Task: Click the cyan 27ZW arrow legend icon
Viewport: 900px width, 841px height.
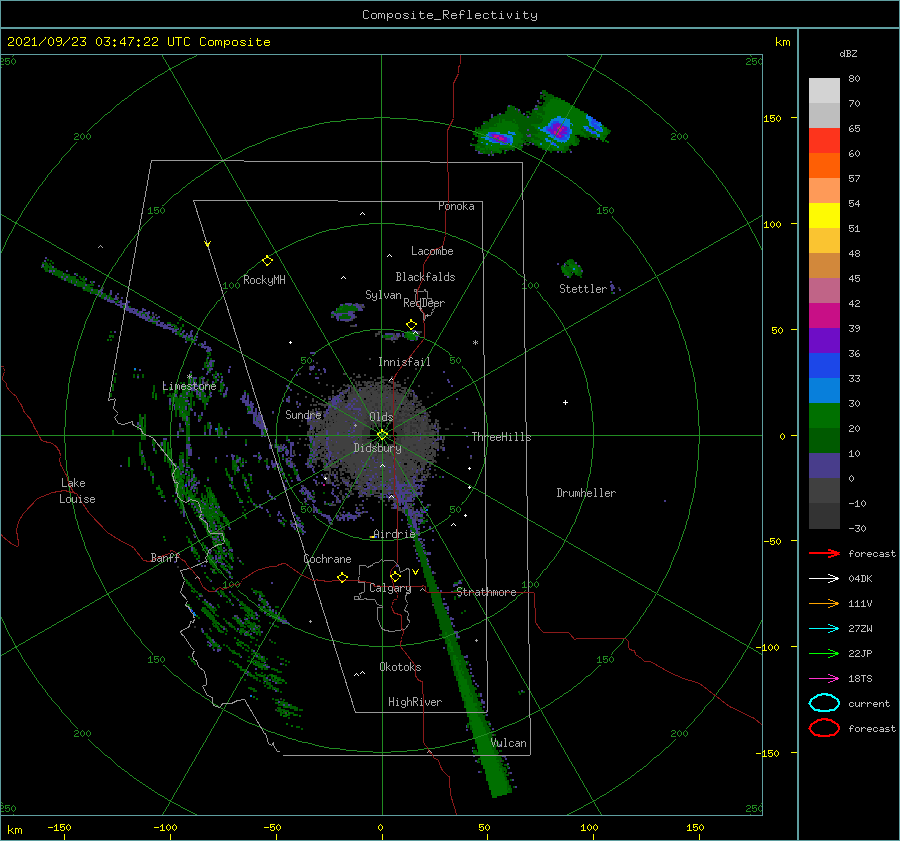Action: click(x=824, y=629)
